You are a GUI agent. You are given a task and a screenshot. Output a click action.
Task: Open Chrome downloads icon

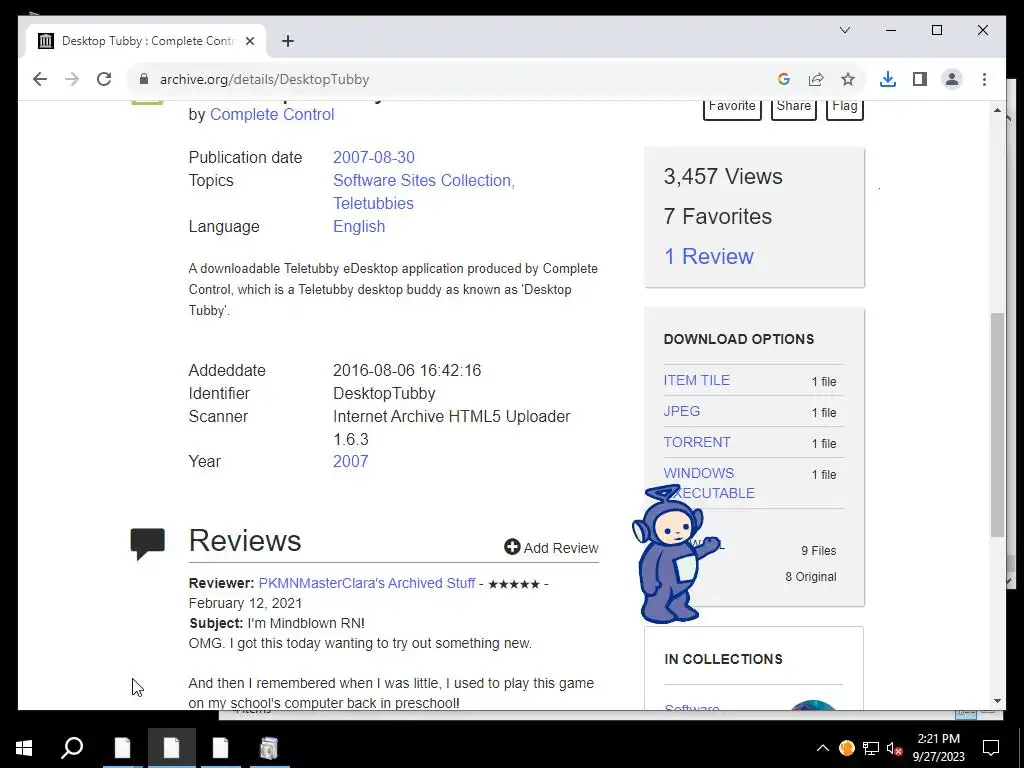[888, 79]
